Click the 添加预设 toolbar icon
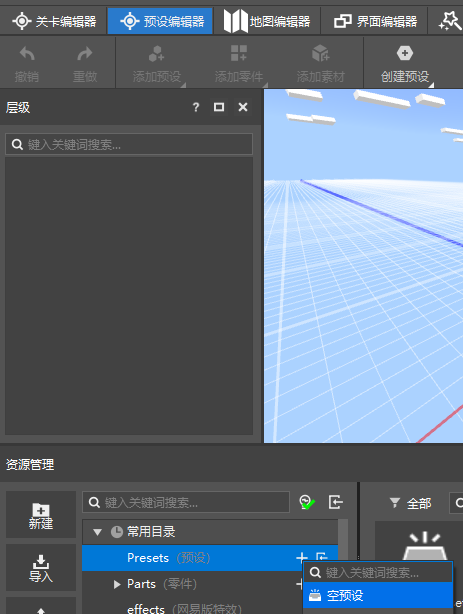This screenshot has width=463, height=614. (x=156, y=54)
